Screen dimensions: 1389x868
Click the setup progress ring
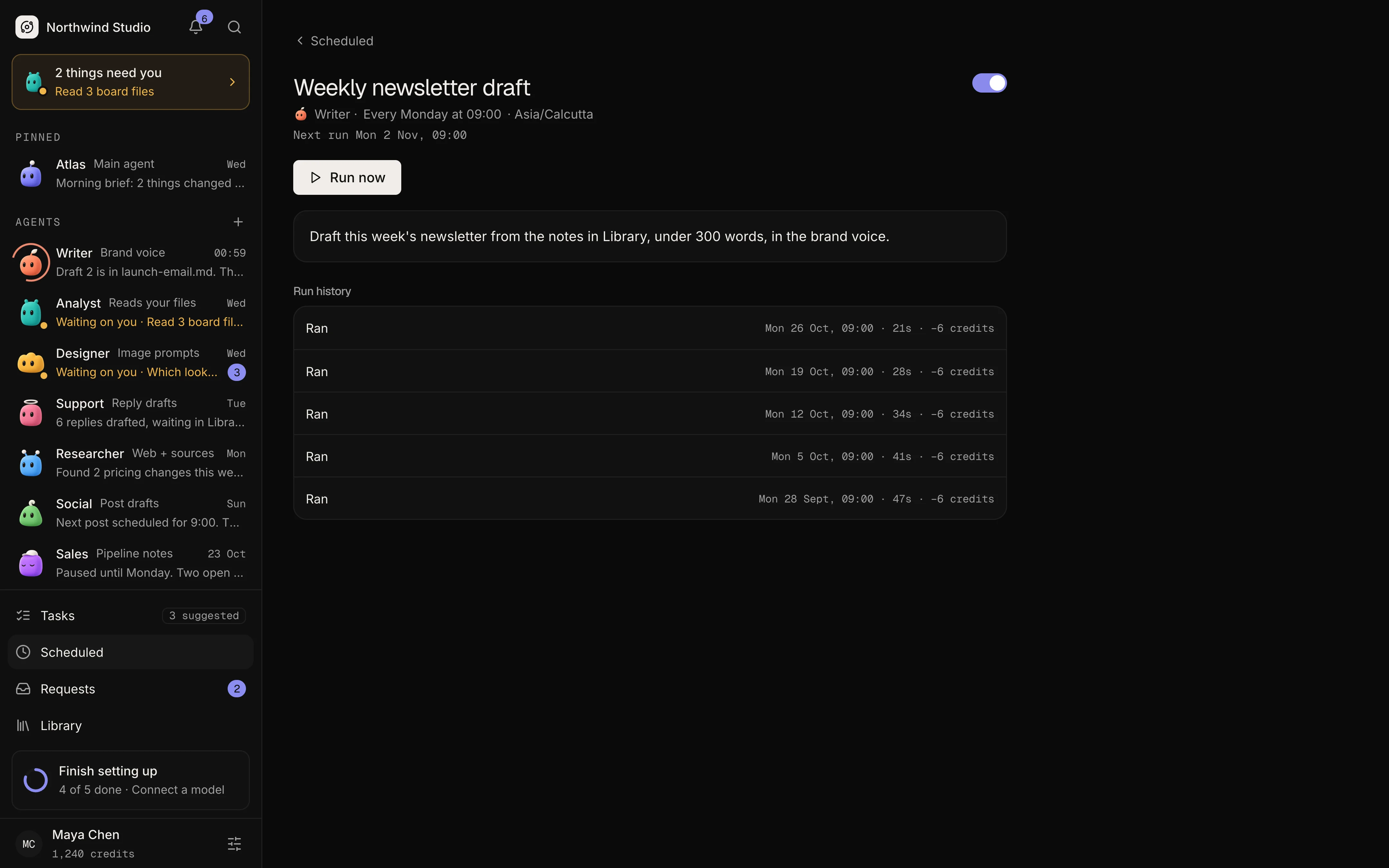[36, 780]
